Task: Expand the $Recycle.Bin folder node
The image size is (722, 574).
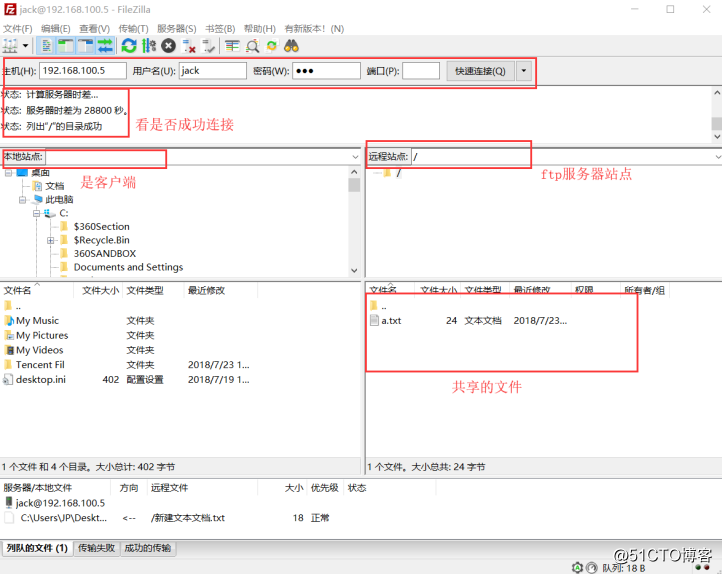Action: [x=50, y=240]
